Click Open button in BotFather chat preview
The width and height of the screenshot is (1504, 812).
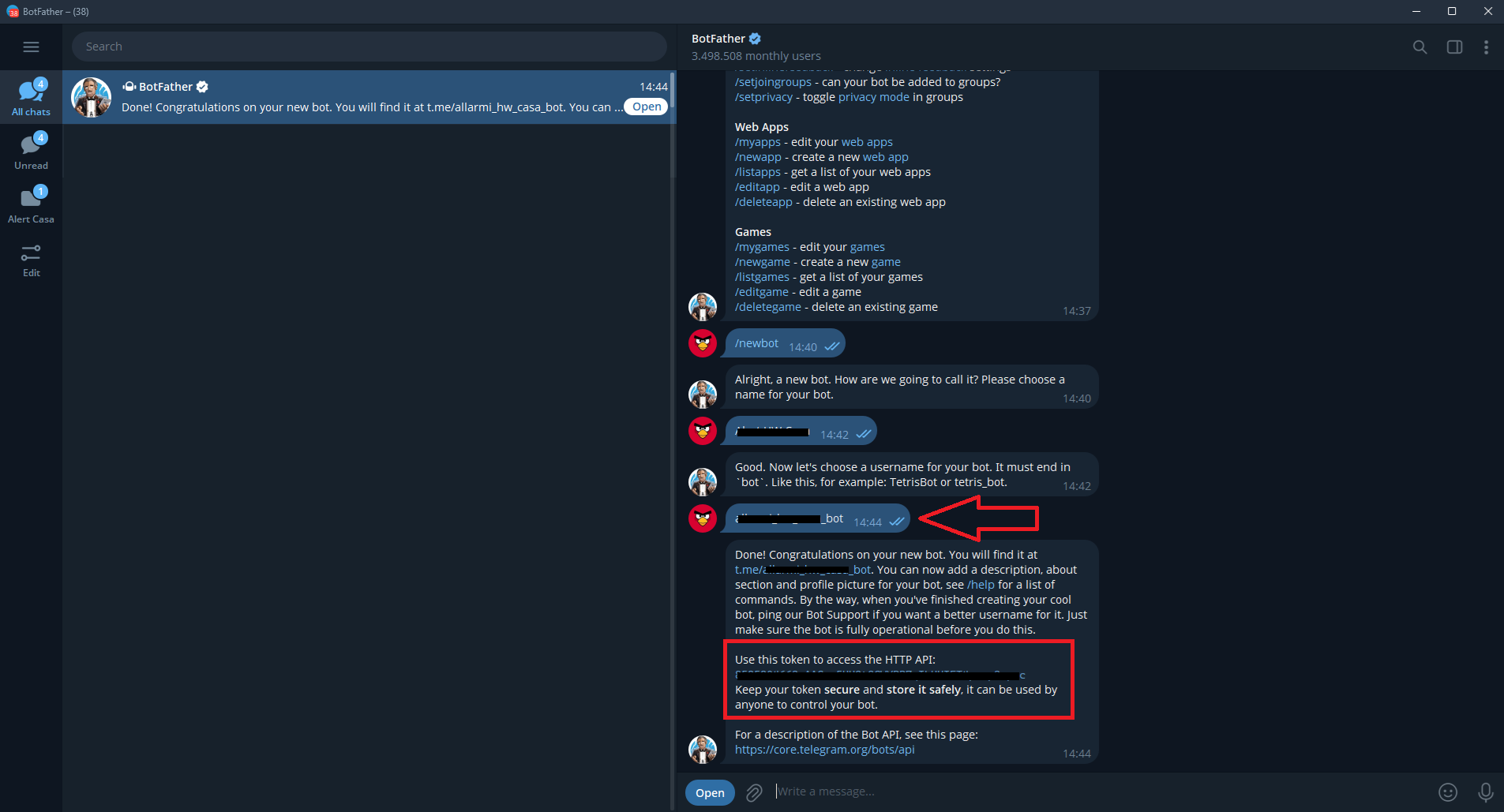(x=646, y=107)
